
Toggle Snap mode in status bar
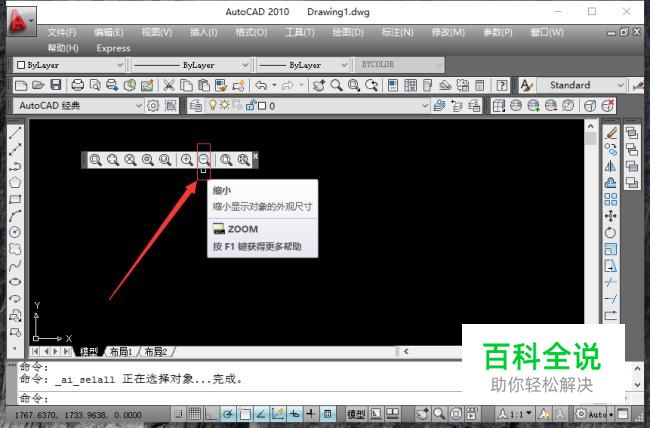(x=178, y=413)
